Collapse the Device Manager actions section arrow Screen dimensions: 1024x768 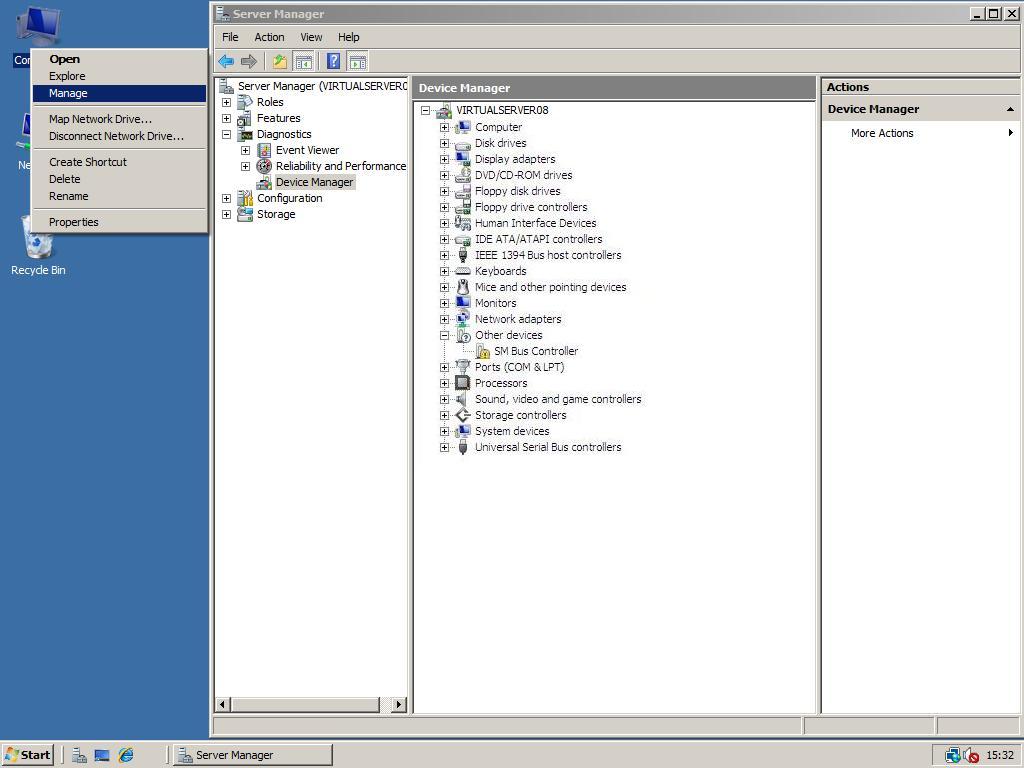click(x=1010, y=109)
